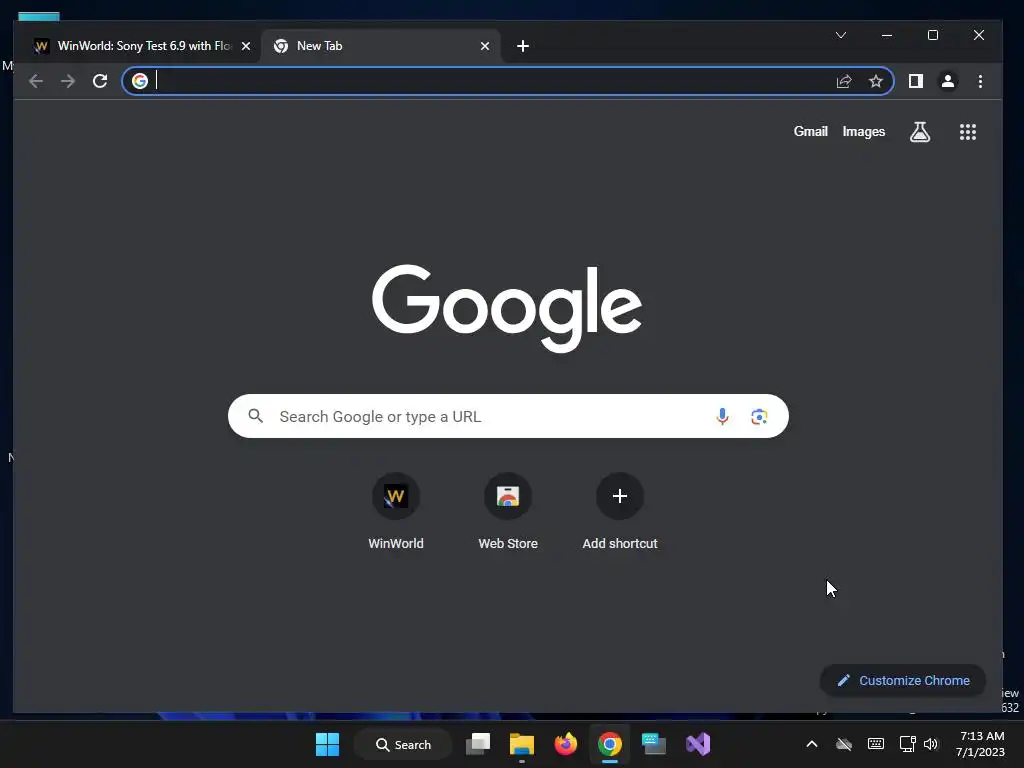Bookmark this tab with the star icon
1024x768 pixels.
[876, 81]
